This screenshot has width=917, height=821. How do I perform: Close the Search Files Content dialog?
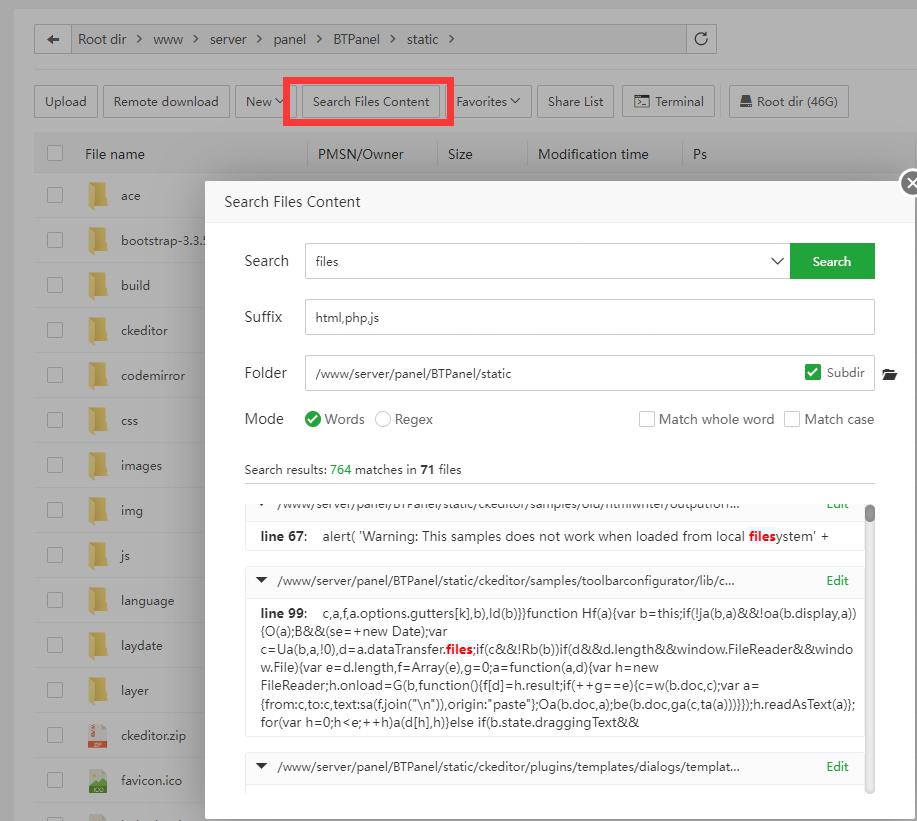[x=908, y=183]
